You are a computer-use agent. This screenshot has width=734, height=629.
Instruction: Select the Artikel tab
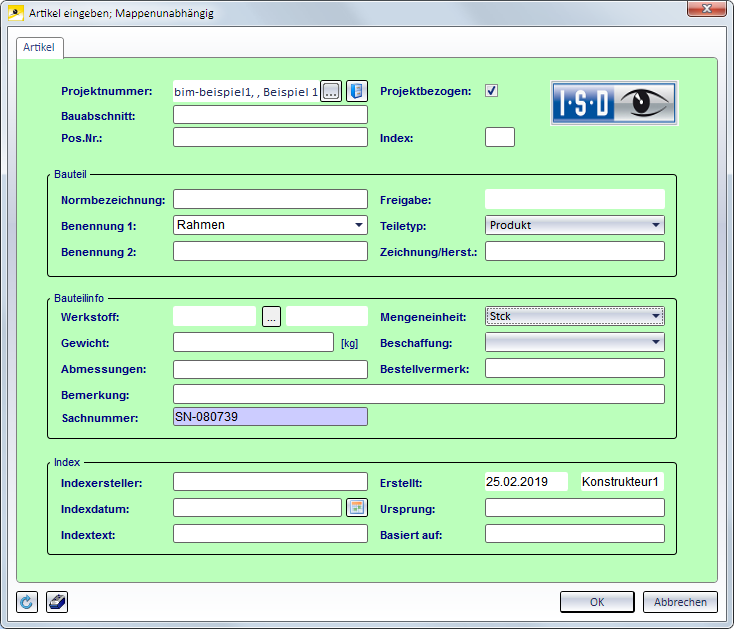[41, 47]
